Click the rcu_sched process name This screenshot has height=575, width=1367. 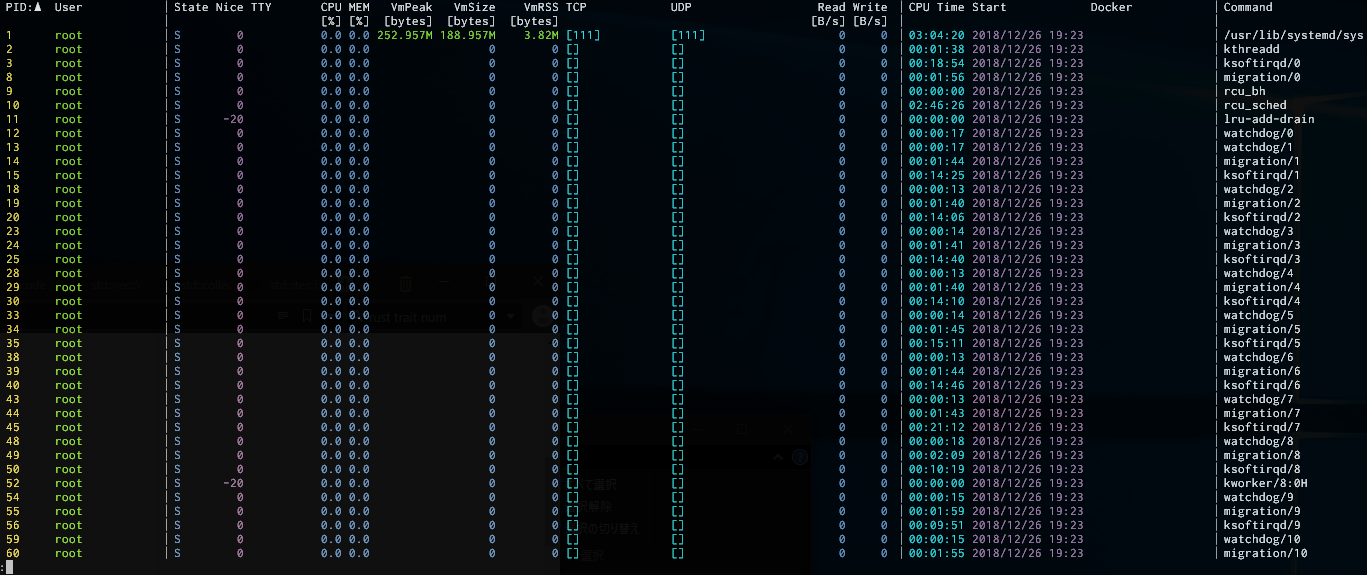pos(1255,106)
